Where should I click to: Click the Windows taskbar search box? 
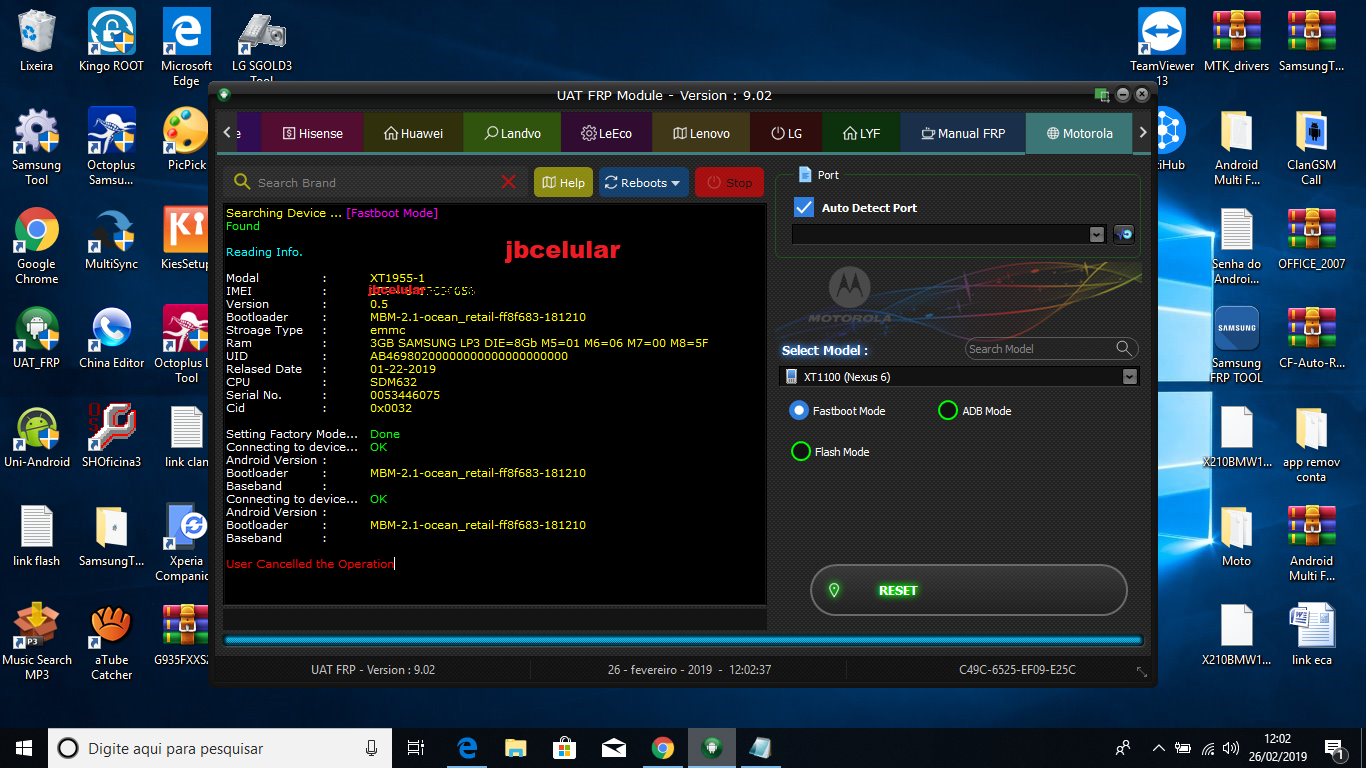(220, 748)
